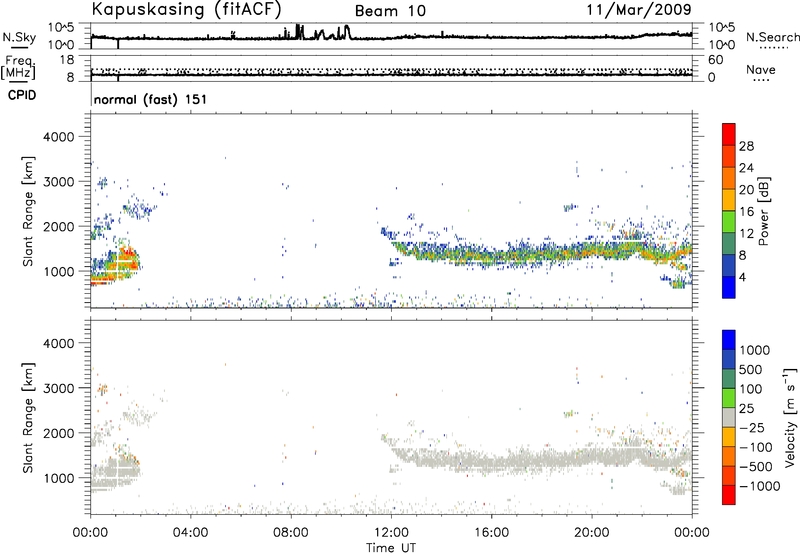The image size is (800, 554).
Task: Click the 'Time UT' axis label
Action: (x=391, y=548)
